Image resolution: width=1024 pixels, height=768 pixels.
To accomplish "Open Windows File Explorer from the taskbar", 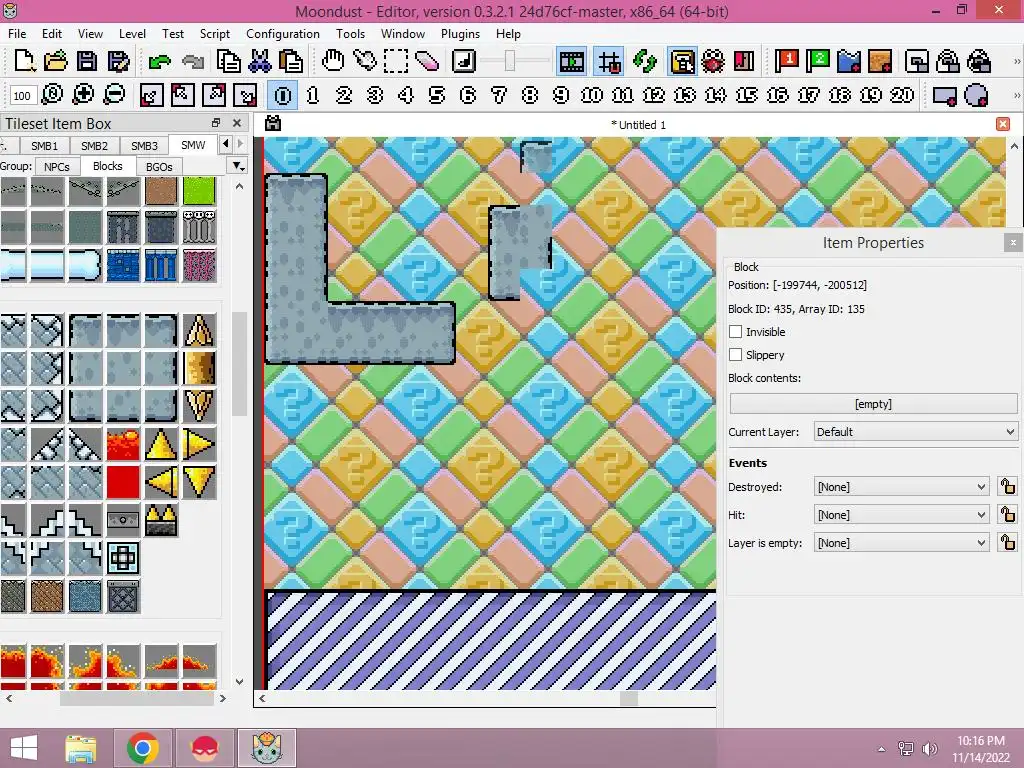I will [80, 748].
